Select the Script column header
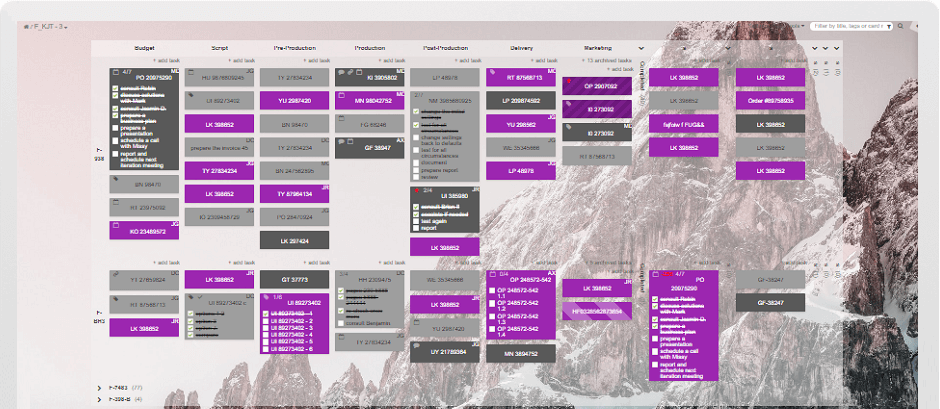This screenshot has height=409, width=940. point(219,48)
